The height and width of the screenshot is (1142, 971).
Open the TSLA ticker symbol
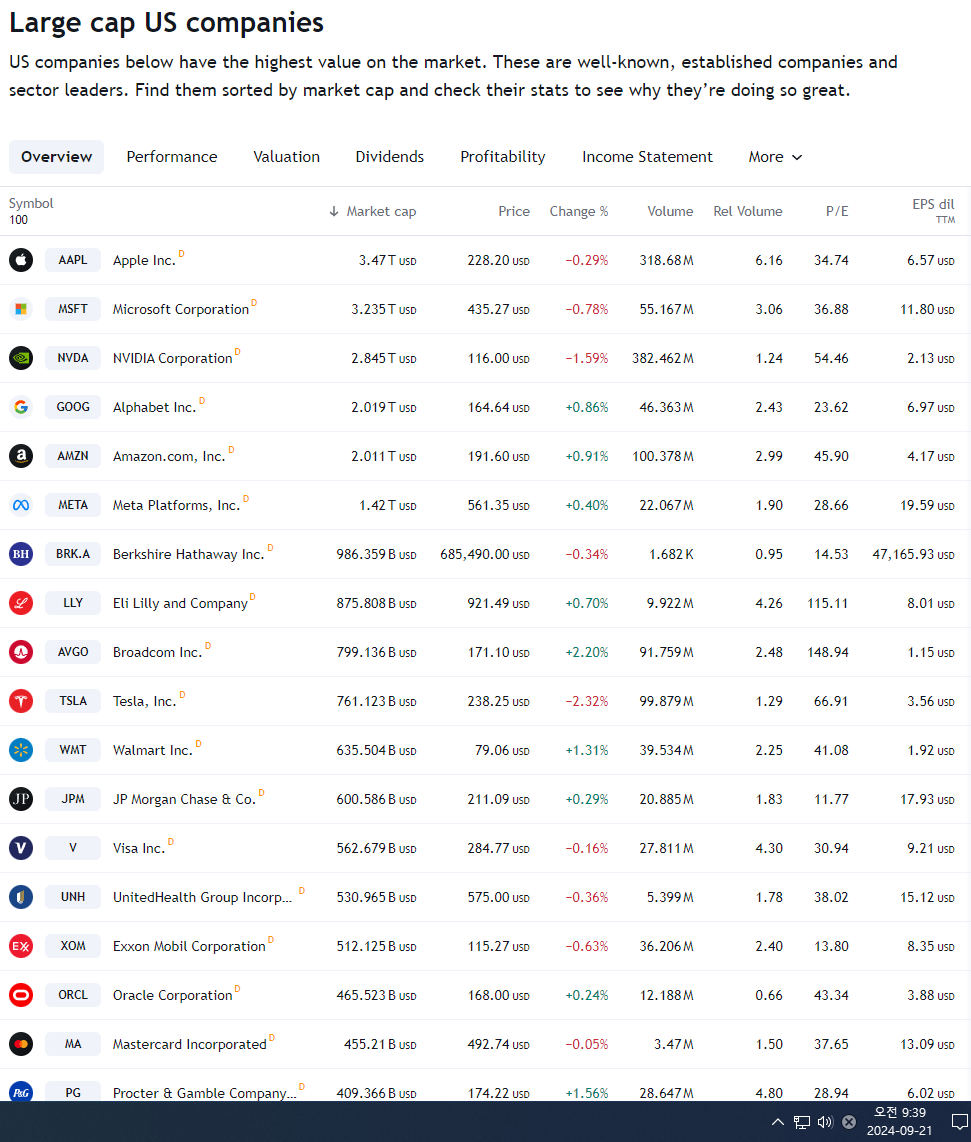point(73,701)
